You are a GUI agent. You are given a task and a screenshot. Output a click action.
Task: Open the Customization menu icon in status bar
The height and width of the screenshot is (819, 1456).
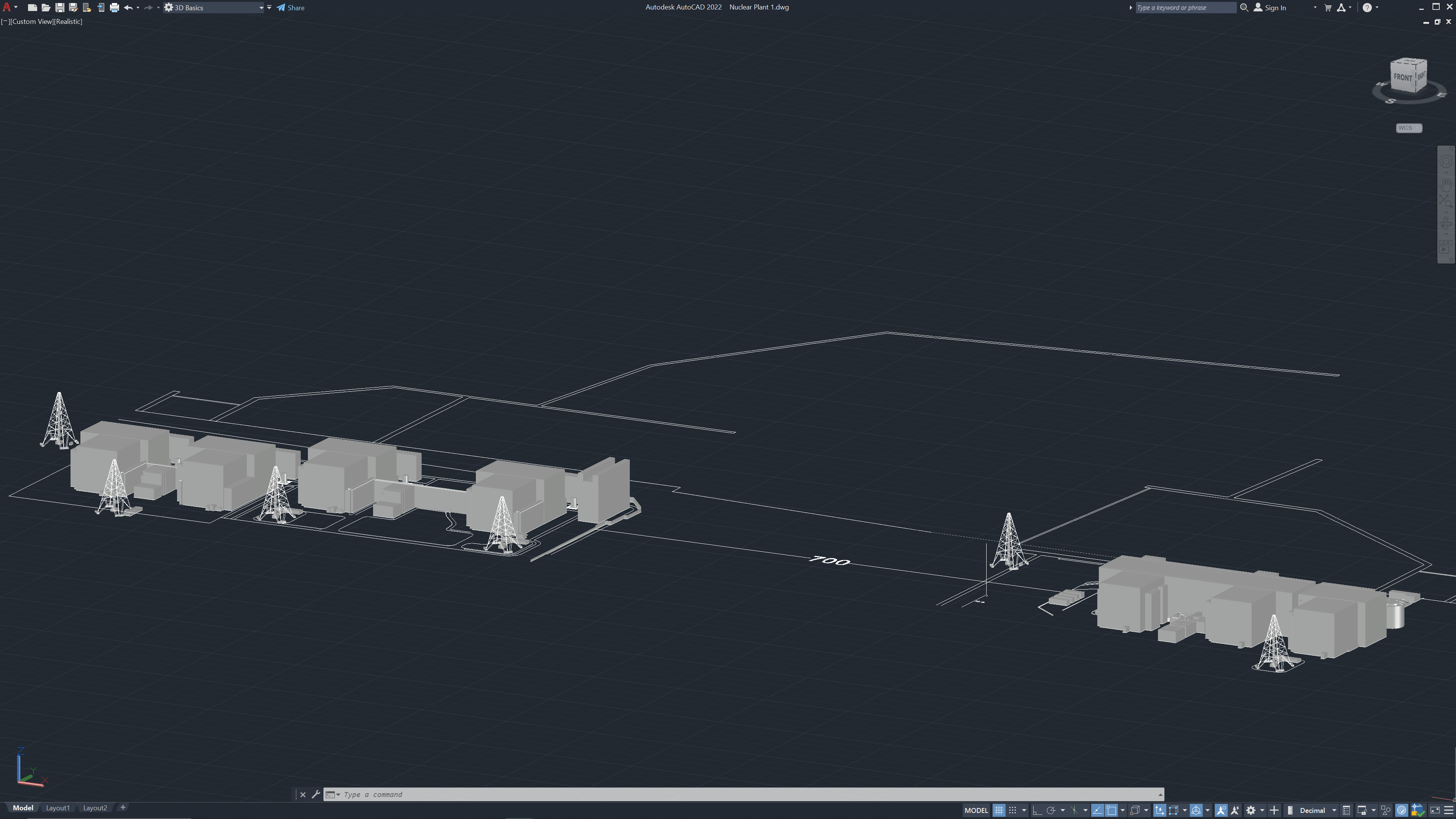[1448, 810]
